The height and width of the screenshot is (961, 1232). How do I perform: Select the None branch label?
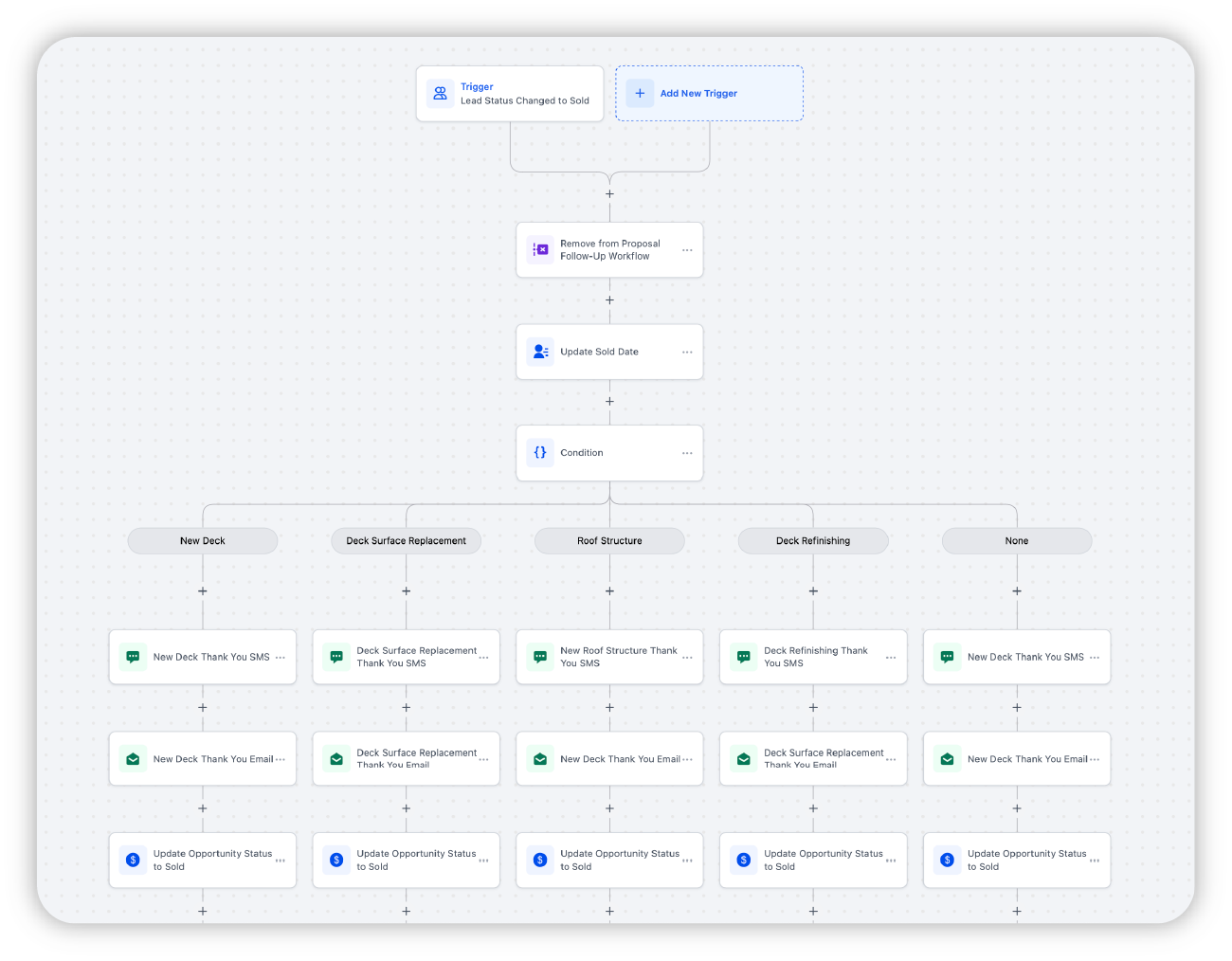coord(1016,540)
